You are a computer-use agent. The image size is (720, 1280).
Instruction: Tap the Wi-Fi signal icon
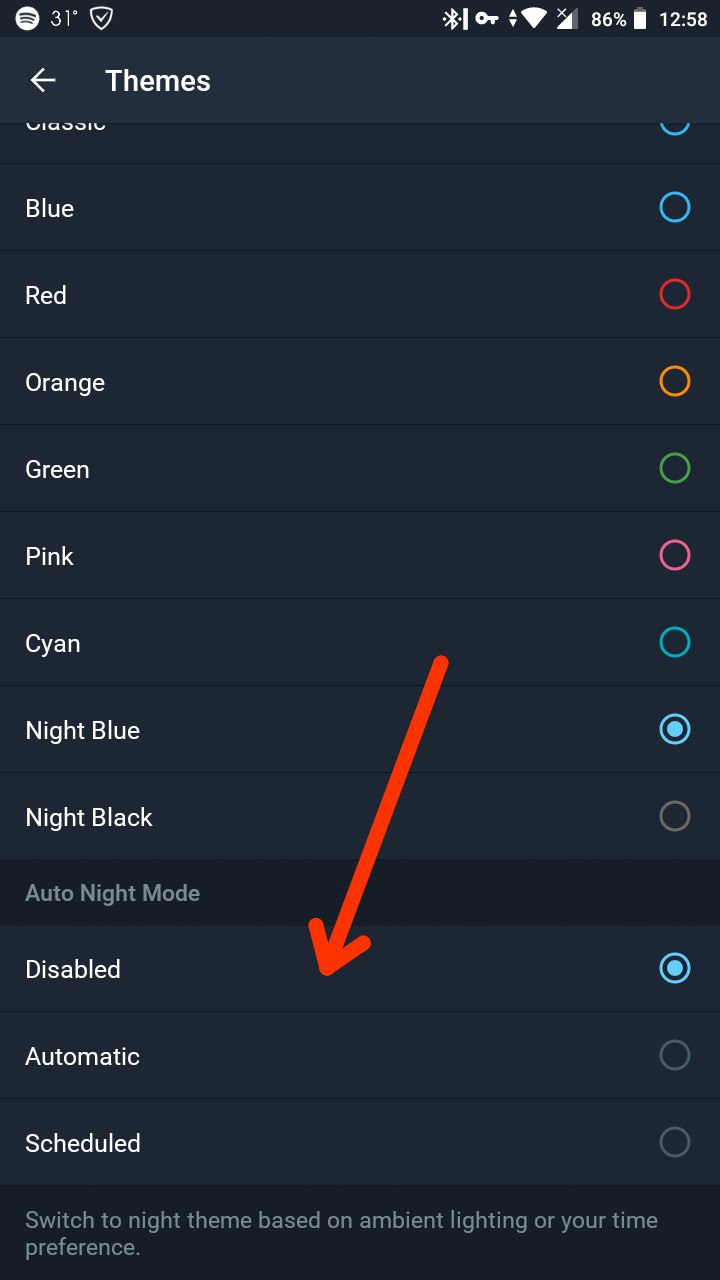tap(534, 19)
